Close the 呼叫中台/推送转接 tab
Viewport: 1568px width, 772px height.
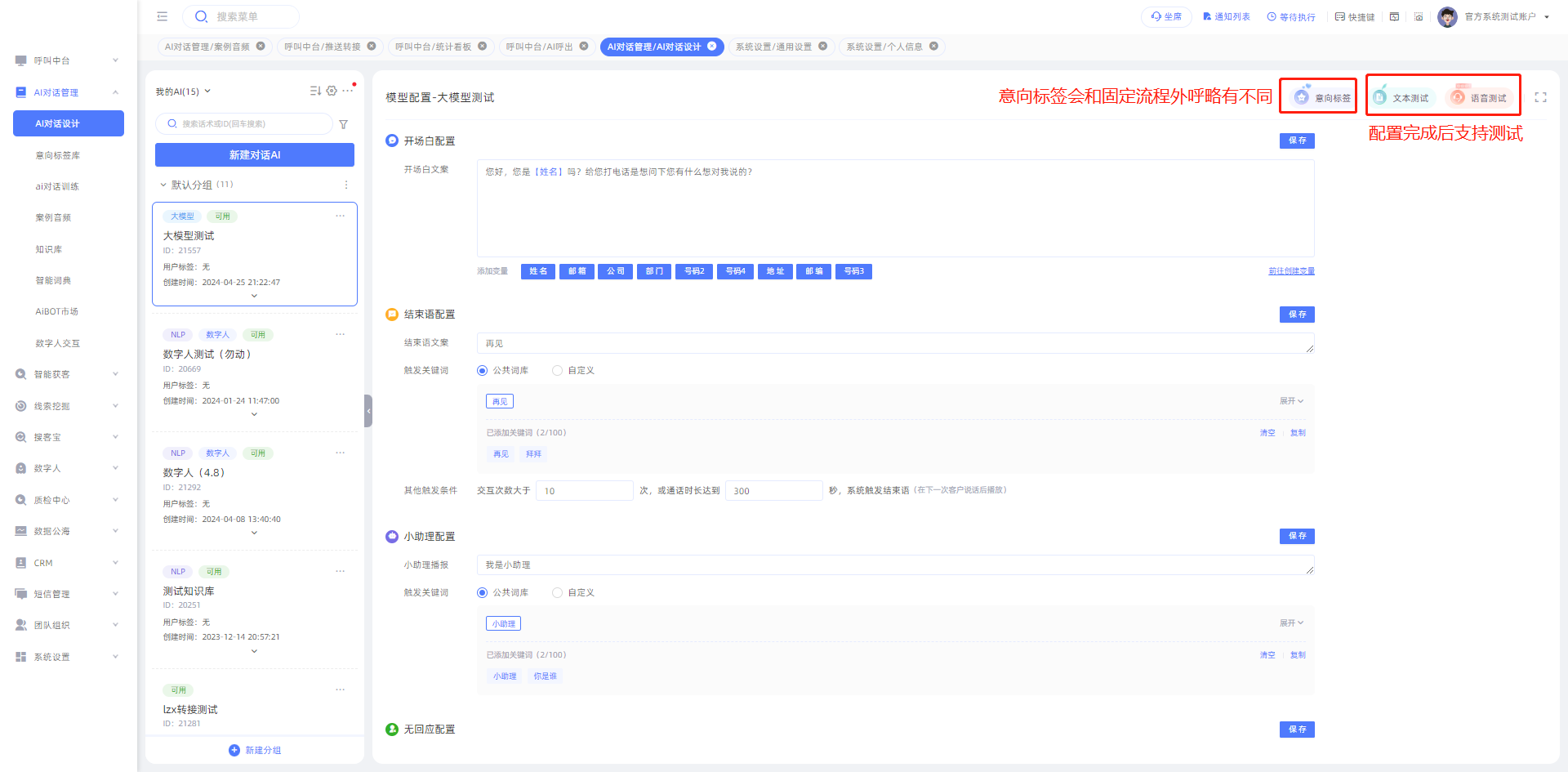pos(372,47)
